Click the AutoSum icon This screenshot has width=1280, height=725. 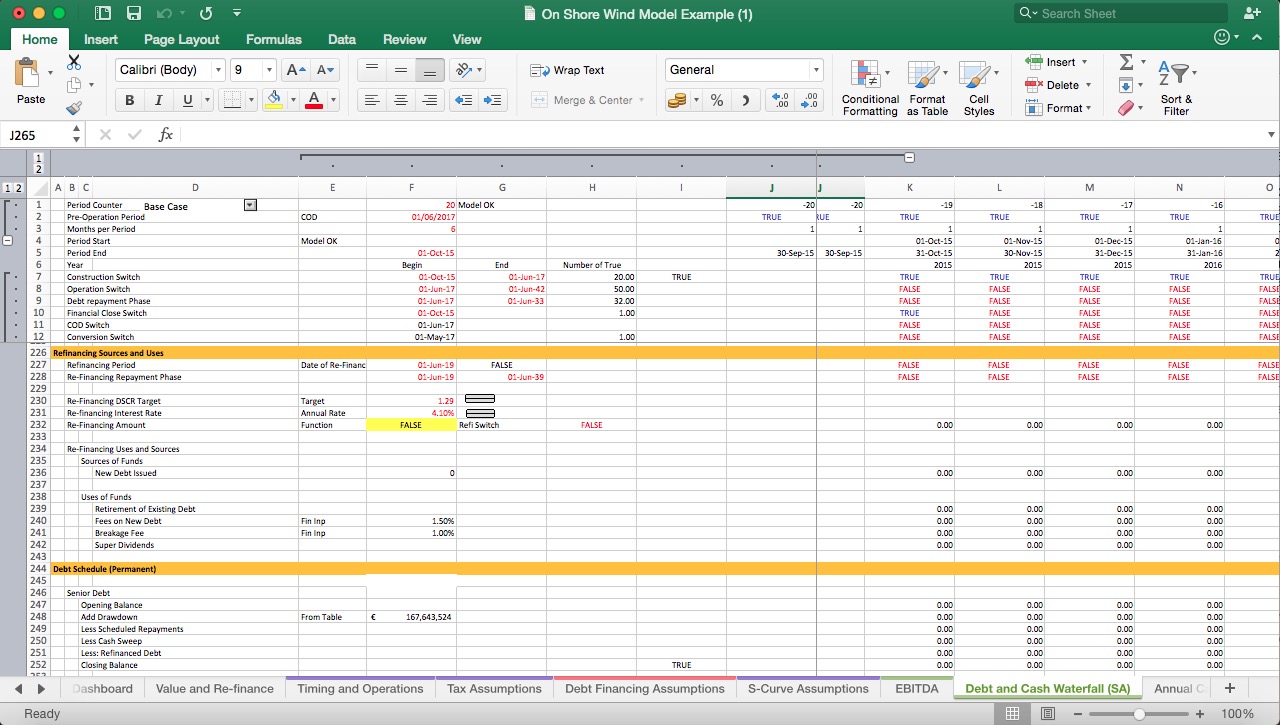(1128, 63)
